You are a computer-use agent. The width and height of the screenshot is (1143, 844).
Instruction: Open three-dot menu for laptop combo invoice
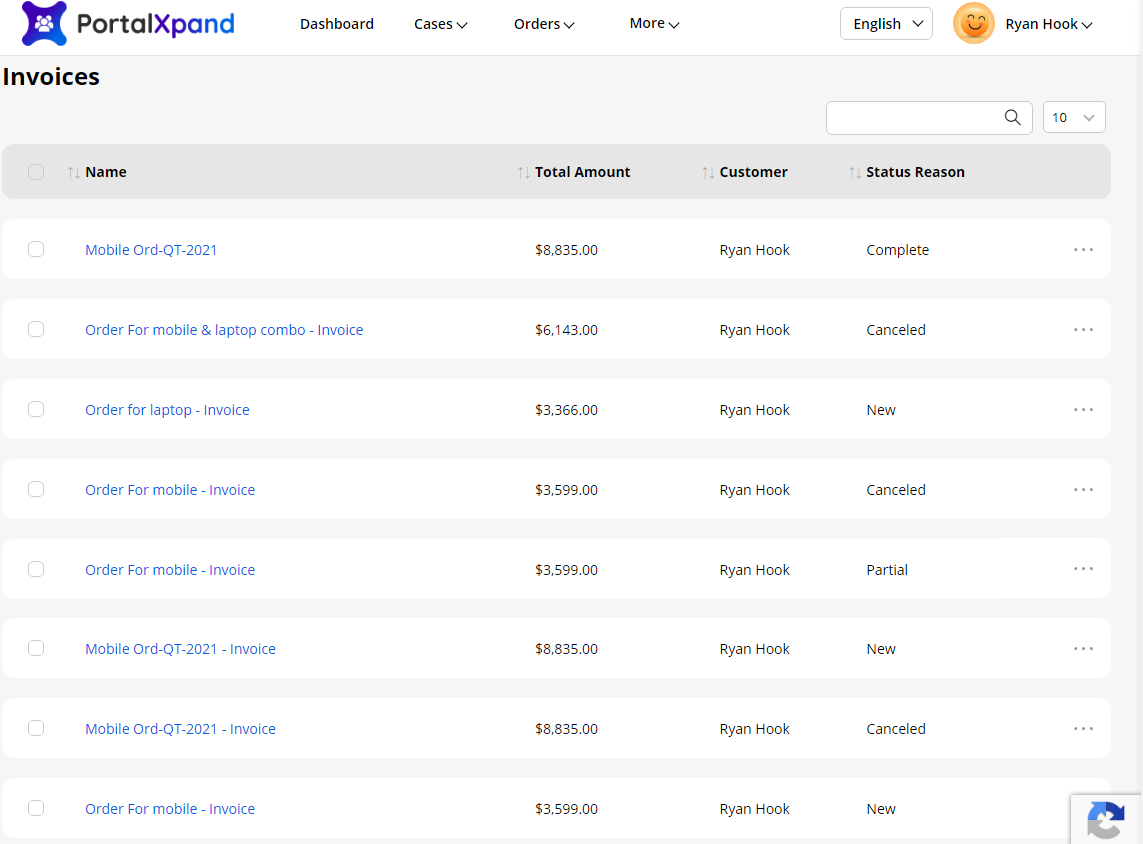(1083, 330)
